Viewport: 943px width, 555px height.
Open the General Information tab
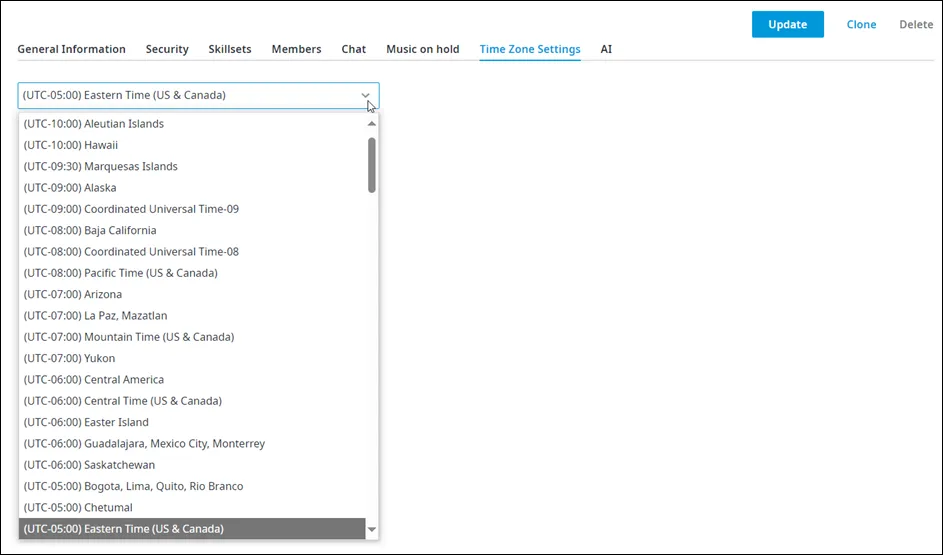[72, 49]
